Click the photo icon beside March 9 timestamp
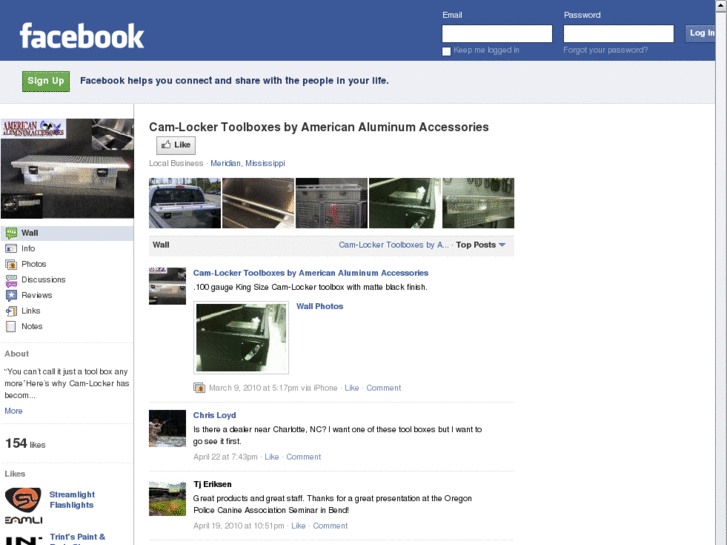 pyautogui.click(x=199, y=388)
